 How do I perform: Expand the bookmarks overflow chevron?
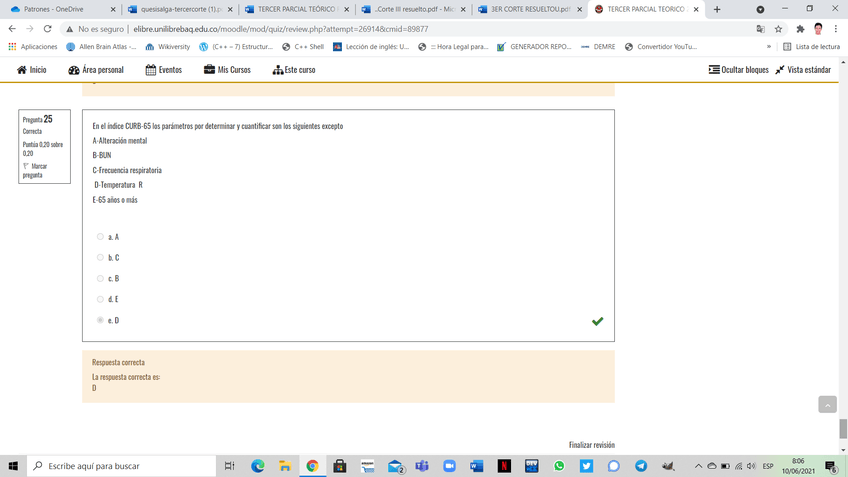point(768,47)
